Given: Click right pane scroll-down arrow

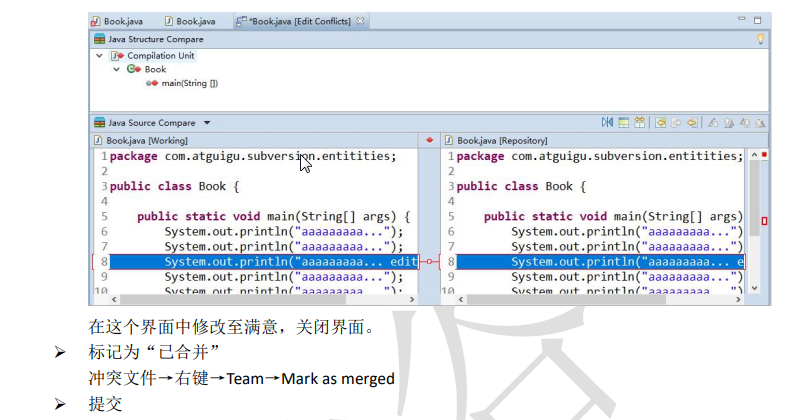Looking at the screenshot, I should [754, 288].
